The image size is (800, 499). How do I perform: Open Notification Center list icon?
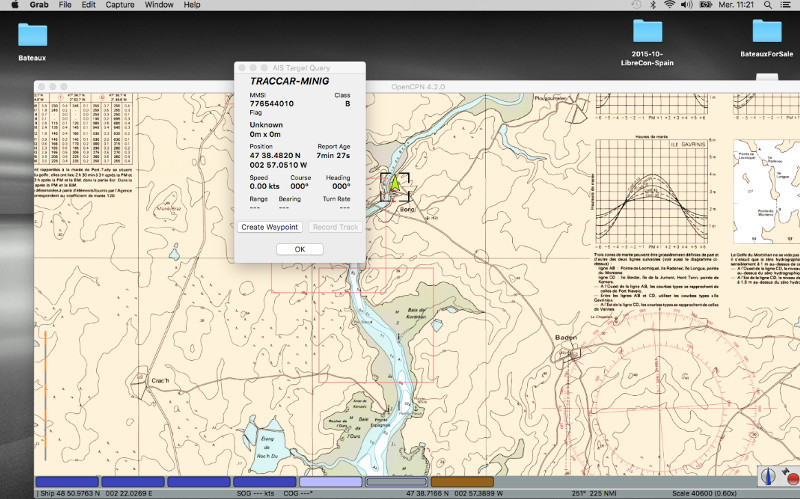tap(786, 5)
